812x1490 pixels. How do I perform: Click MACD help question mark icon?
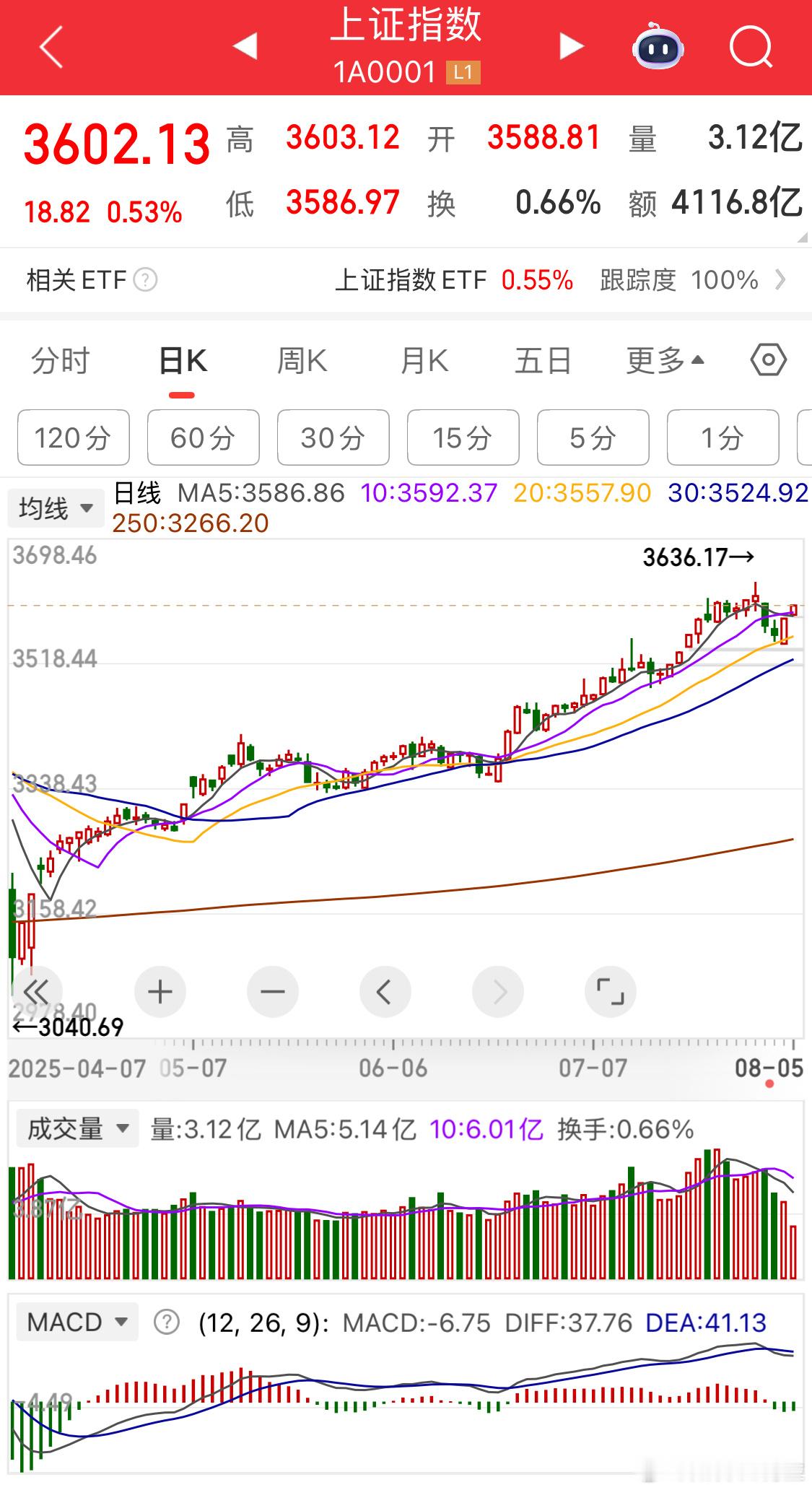click(x=167, y=1322)
